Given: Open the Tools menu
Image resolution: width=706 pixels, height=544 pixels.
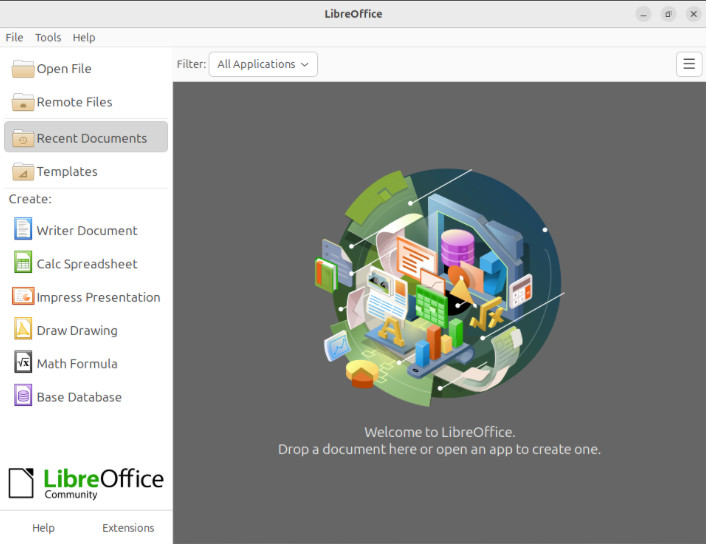Looking at the screenshot, I should click(x=48, y=37).
